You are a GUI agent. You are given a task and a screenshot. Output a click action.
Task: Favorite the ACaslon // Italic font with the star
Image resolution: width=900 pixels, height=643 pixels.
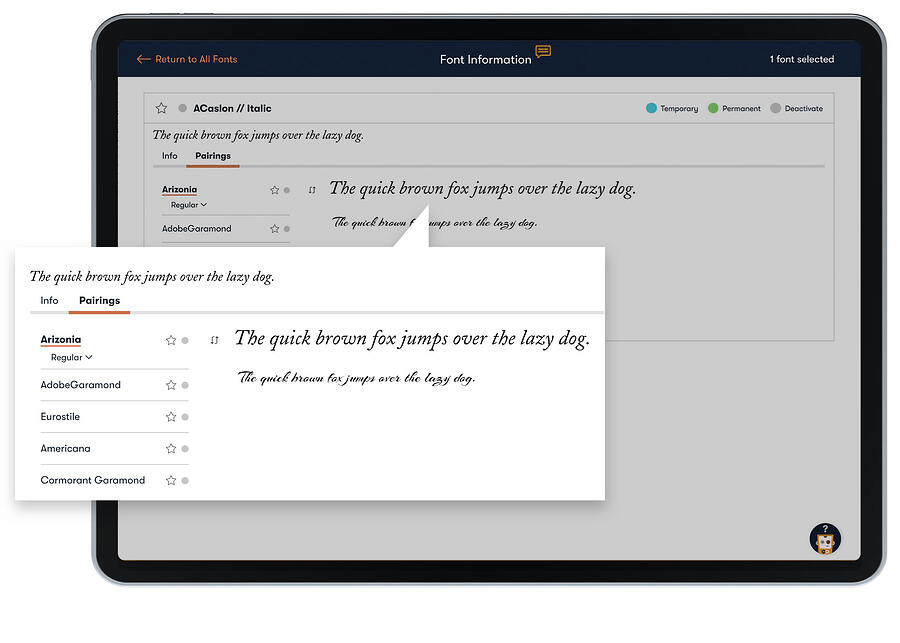click(161, 108)
